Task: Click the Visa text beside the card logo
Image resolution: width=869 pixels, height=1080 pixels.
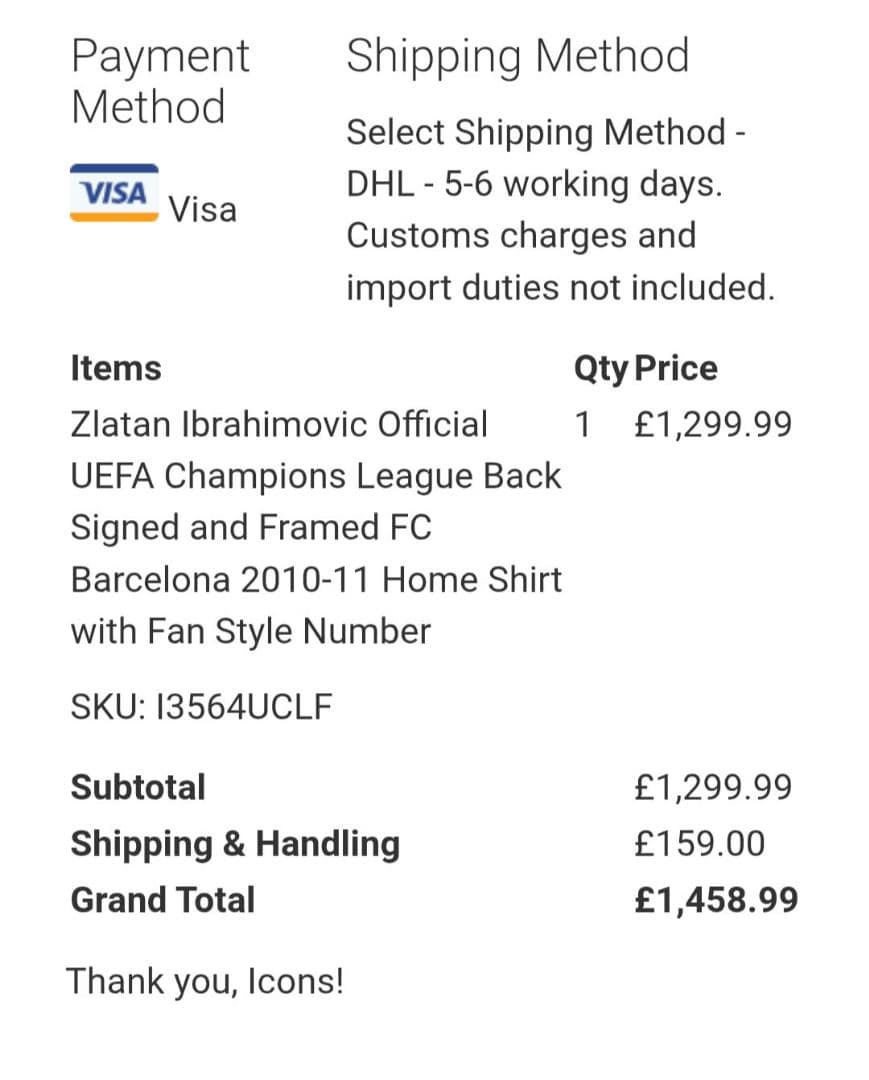Action: click(x=202, y=210)
